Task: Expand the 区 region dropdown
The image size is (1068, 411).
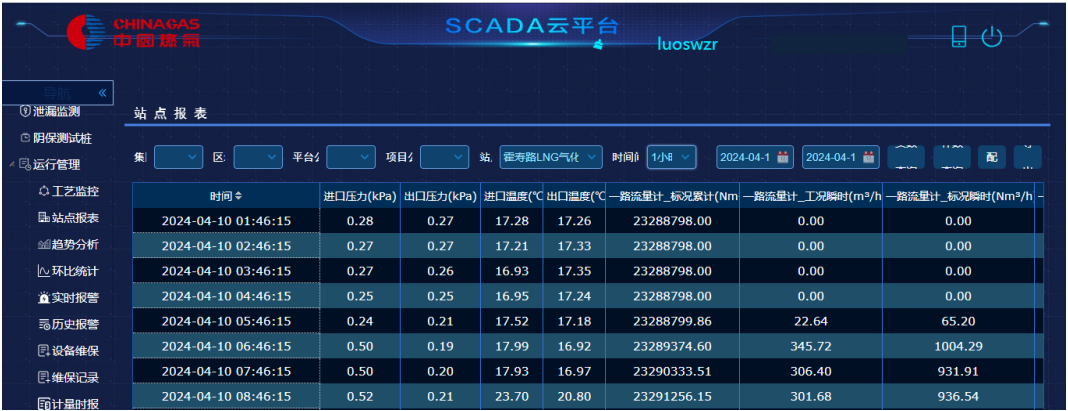Action: coord(259,157)
